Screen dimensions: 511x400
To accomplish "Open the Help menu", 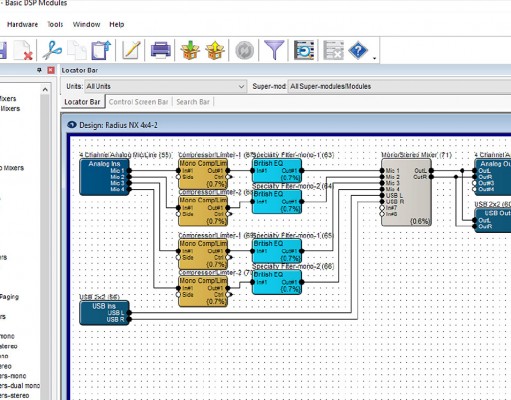I will 117,24.
